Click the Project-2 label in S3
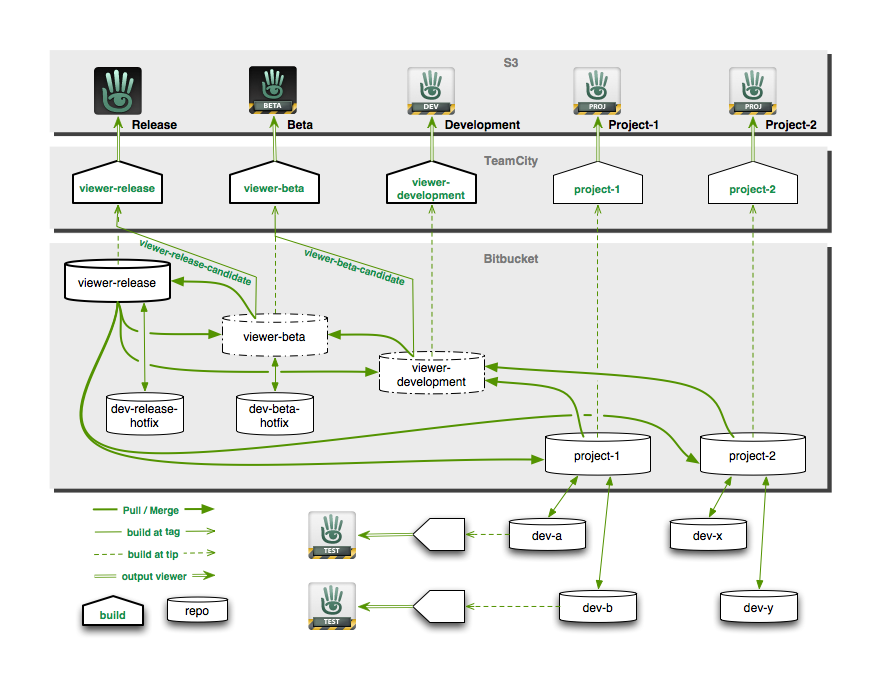The image size is (881, 688). point(791,125)
